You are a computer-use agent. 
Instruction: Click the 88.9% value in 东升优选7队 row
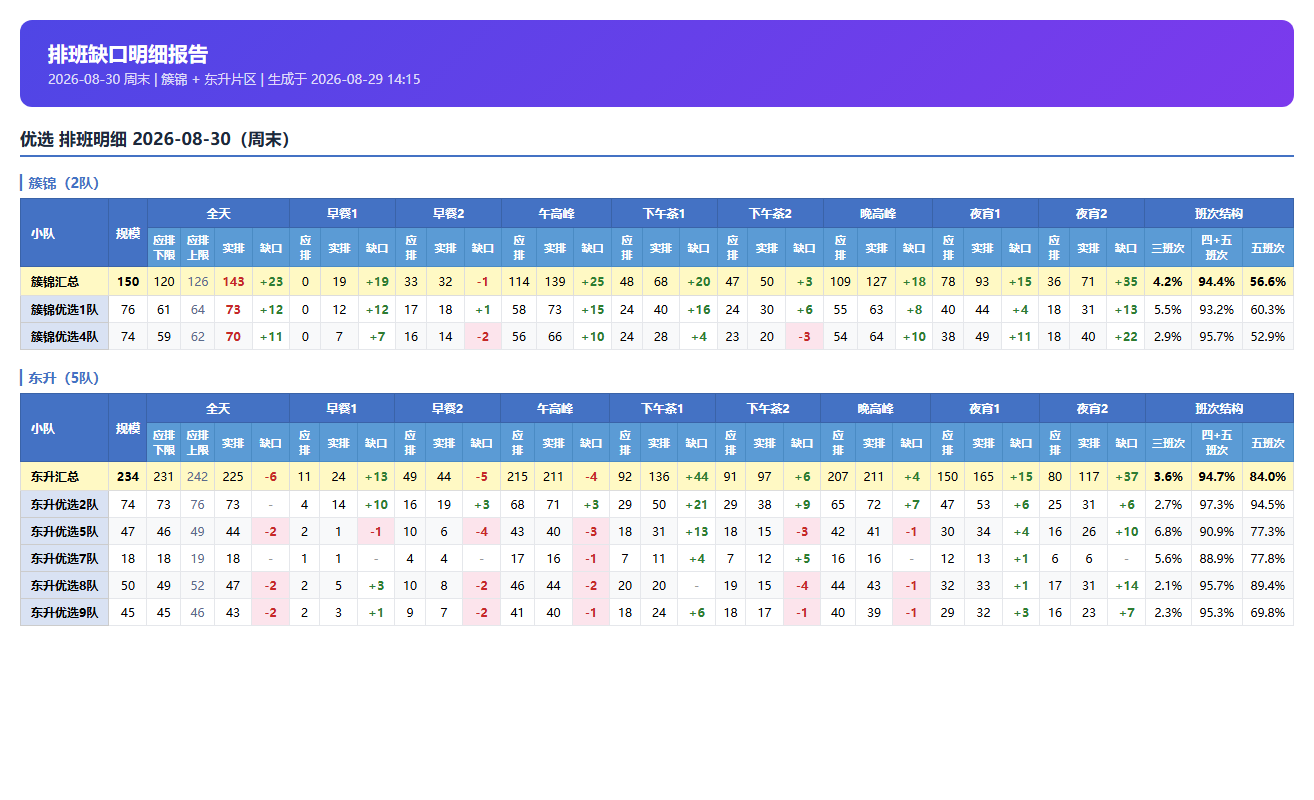(x=1217, y=559)
